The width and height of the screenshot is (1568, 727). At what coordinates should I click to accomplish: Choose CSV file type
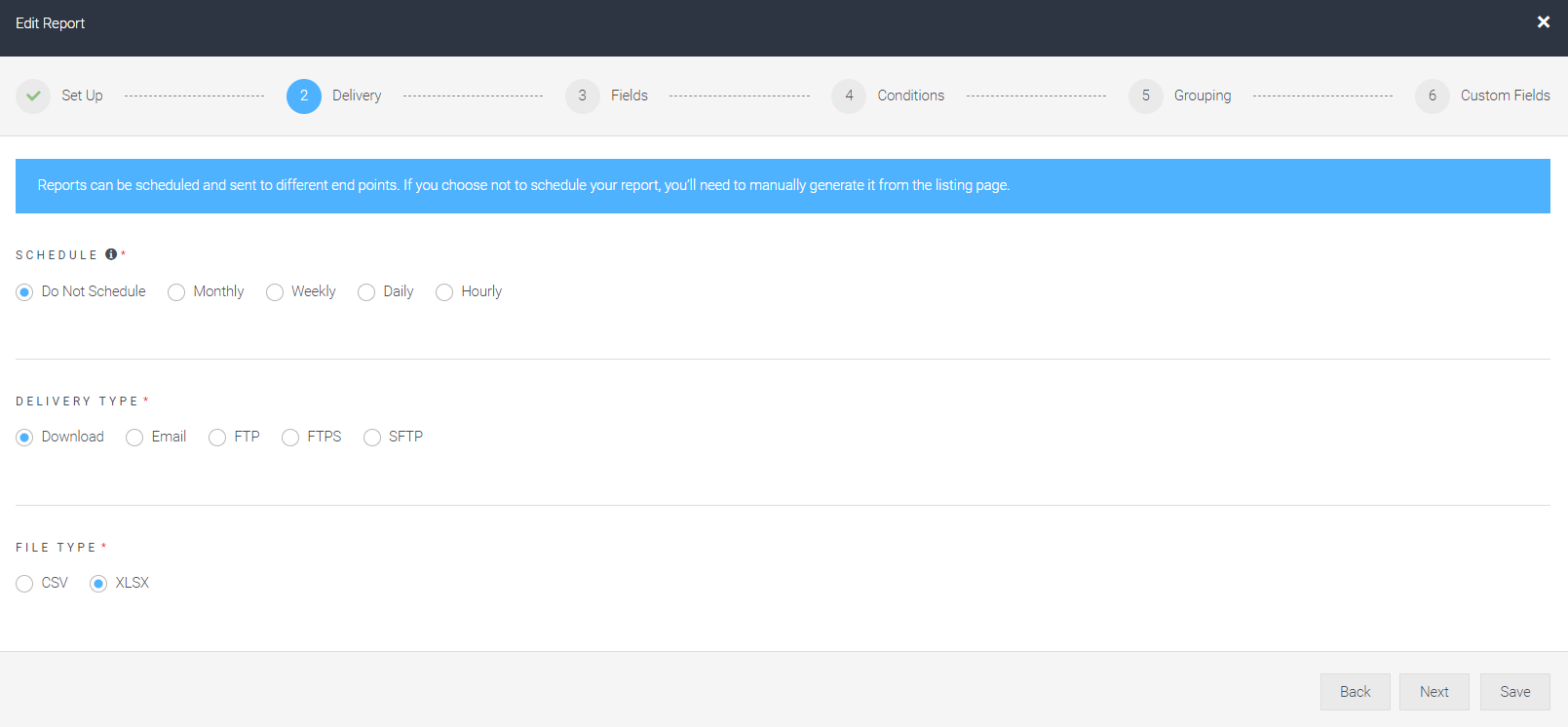(24, 584)
